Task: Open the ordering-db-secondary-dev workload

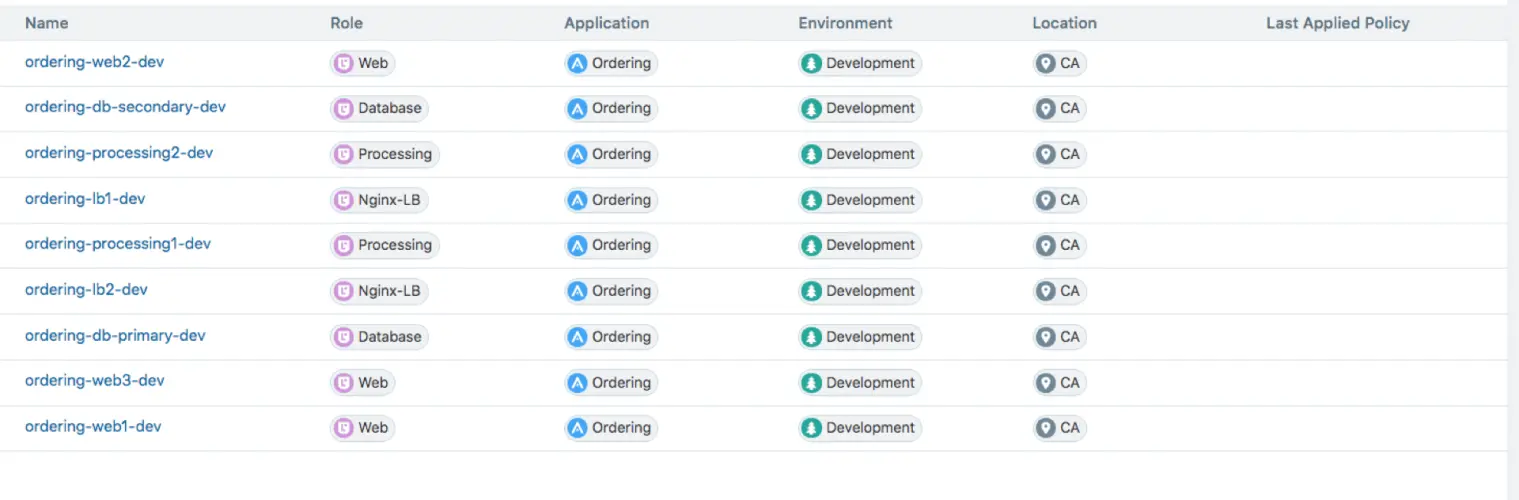Action: point(125,107)
